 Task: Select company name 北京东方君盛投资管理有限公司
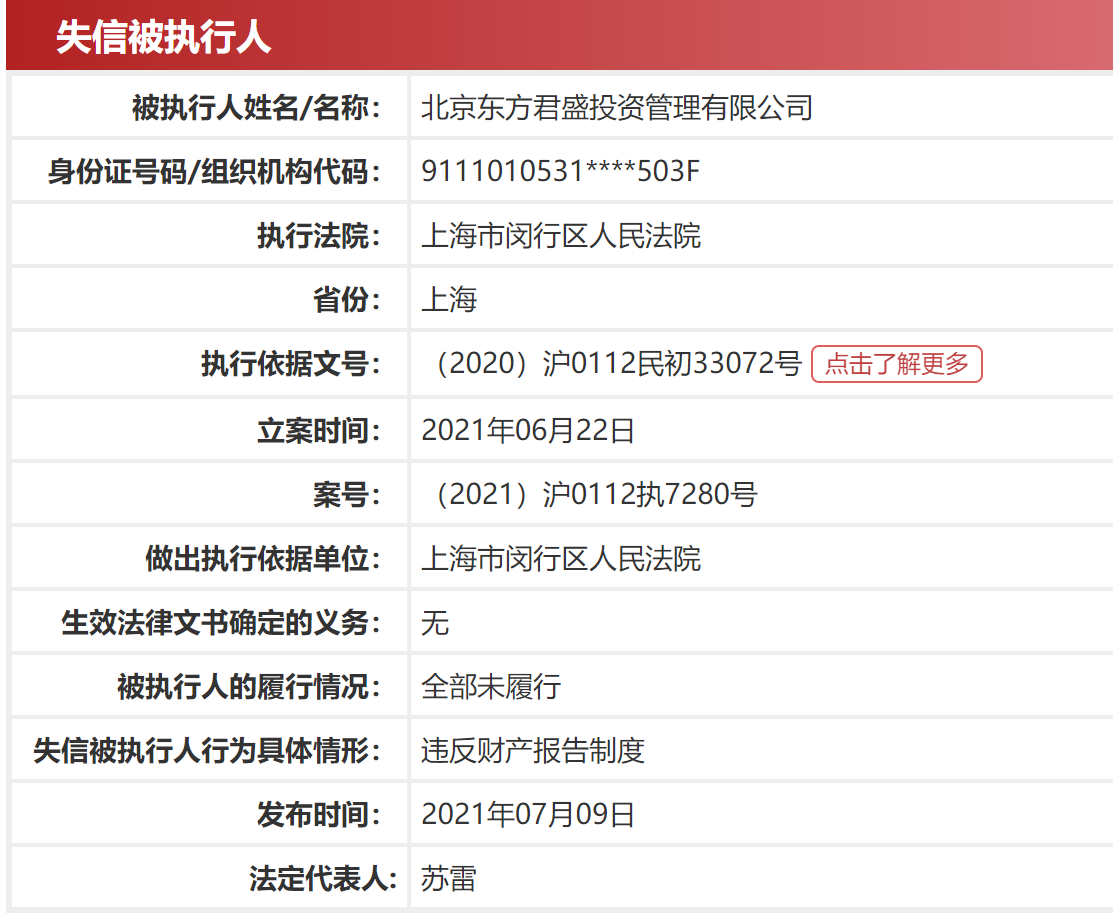[x=617, y=108]
